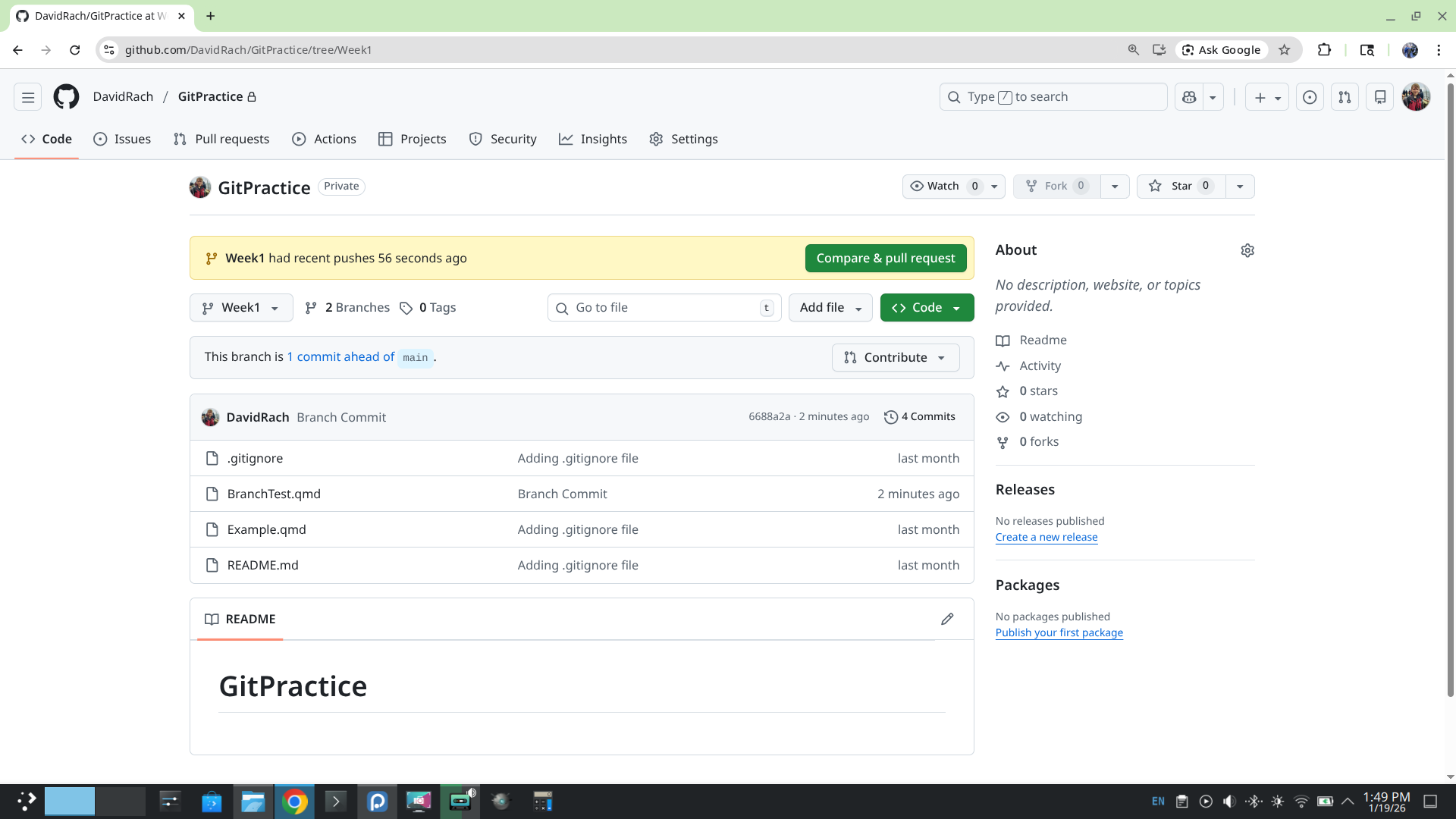Open the BranchTest.qmd file
Viewport: 1456px width, 819px height.
[274, 494]
